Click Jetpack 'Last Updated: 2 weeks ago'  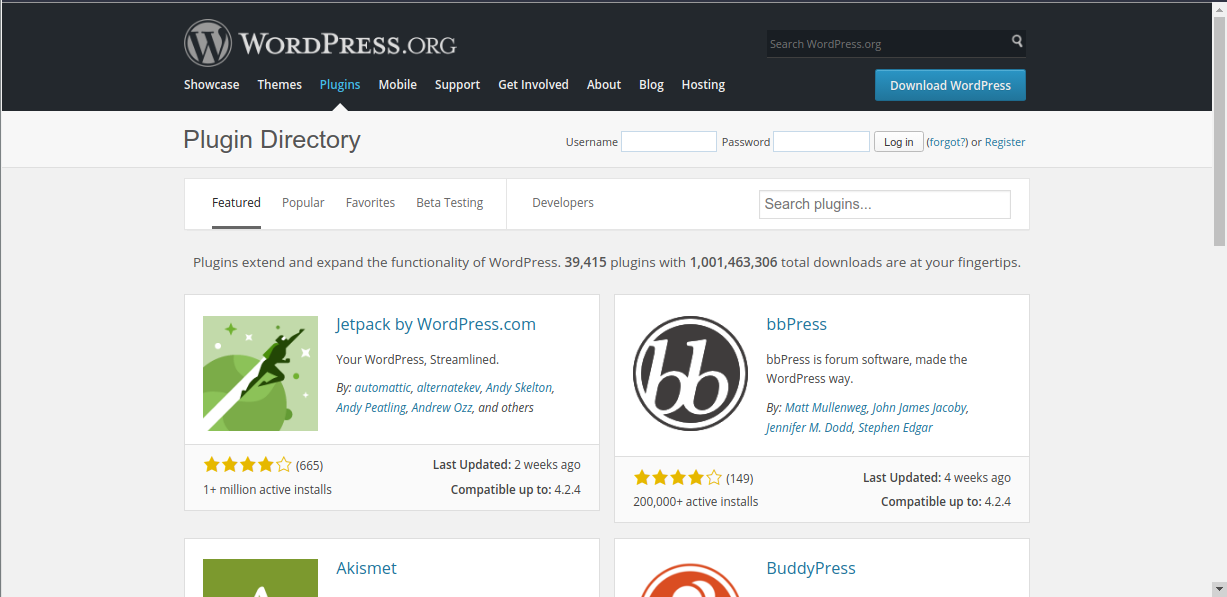506,465
